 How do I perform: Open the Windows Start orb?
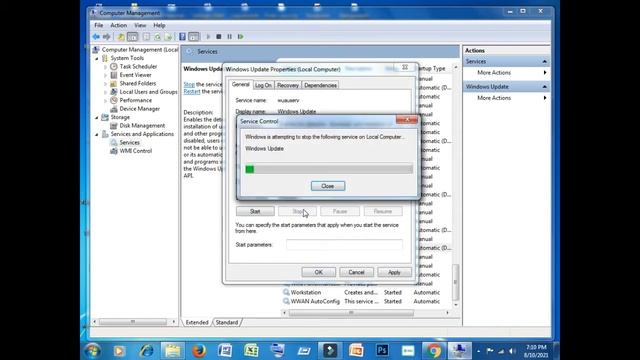coord(93,351)
